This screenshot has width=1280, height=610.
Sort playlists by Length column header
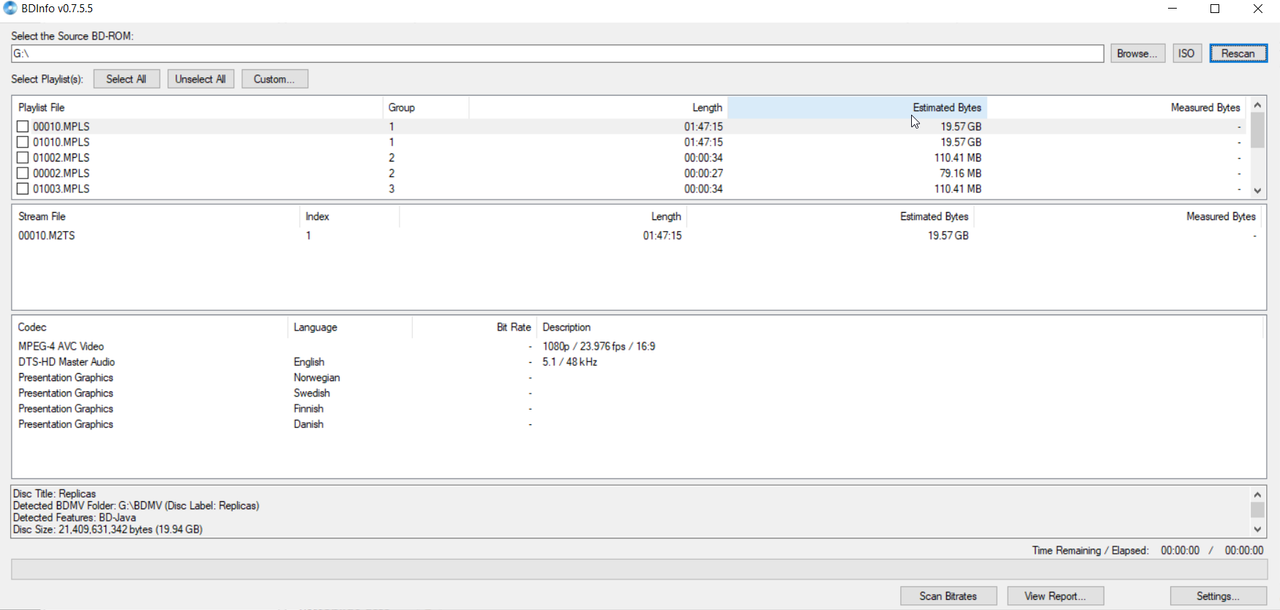click(598, 107)
